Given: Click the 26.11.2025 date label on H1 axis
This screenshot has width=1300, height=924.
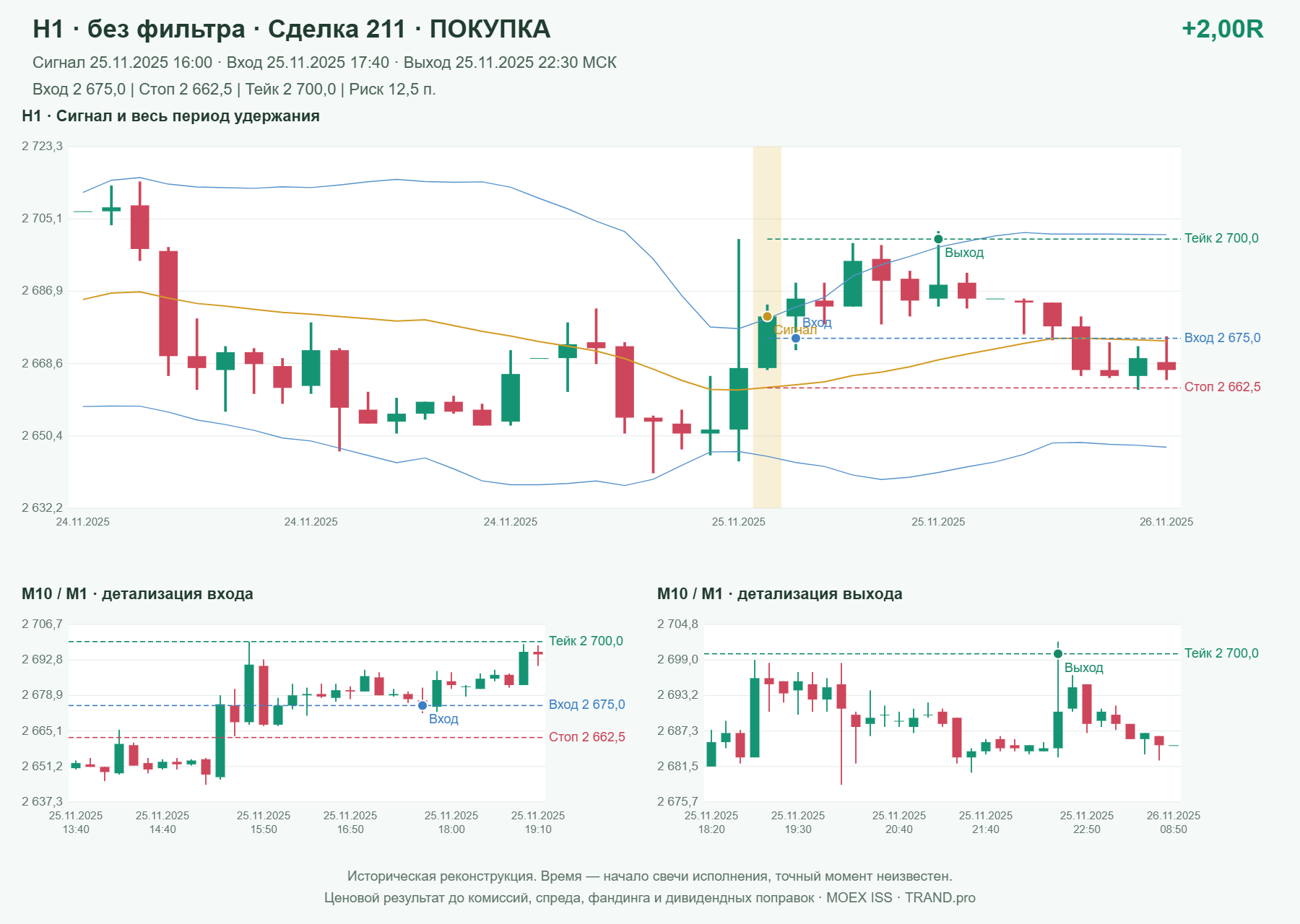Looking at the screenshot, I should point(1166,522).
